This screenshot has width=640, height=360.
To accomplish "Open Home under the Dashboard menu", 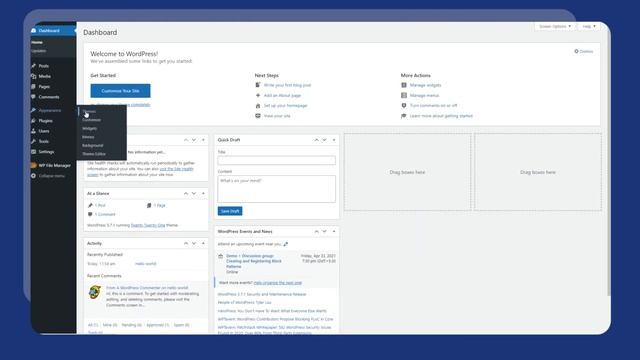I will (x=37, y=42).
